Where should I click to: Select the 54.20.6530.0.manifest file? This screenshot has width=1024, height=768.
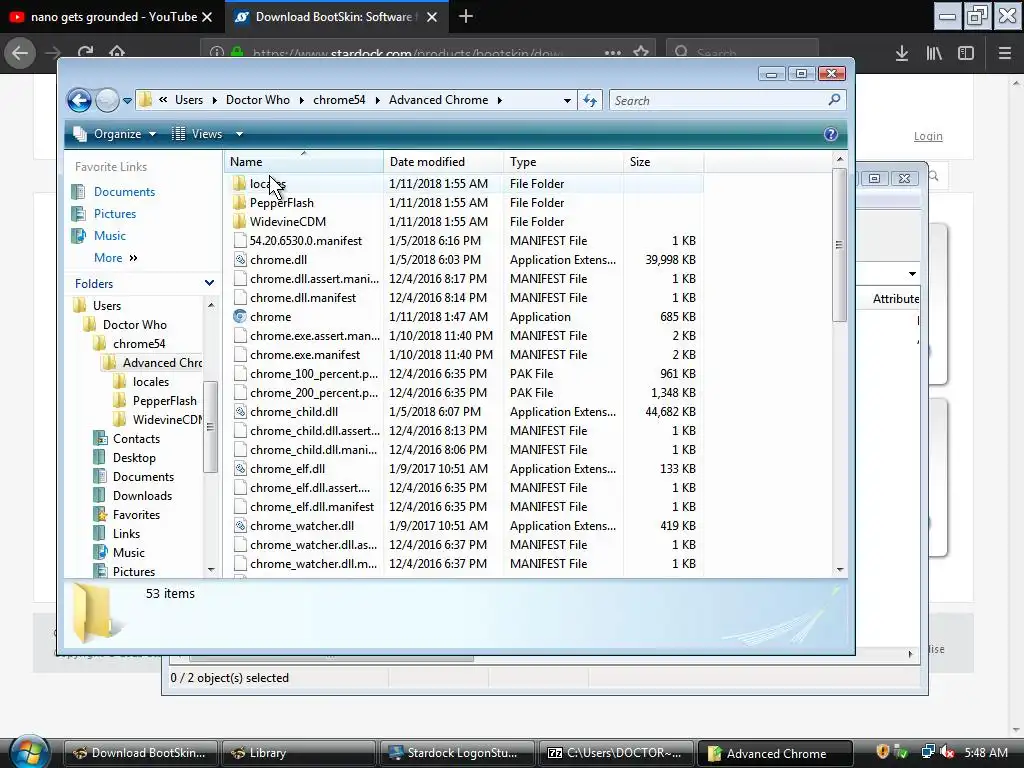point(306,240)
